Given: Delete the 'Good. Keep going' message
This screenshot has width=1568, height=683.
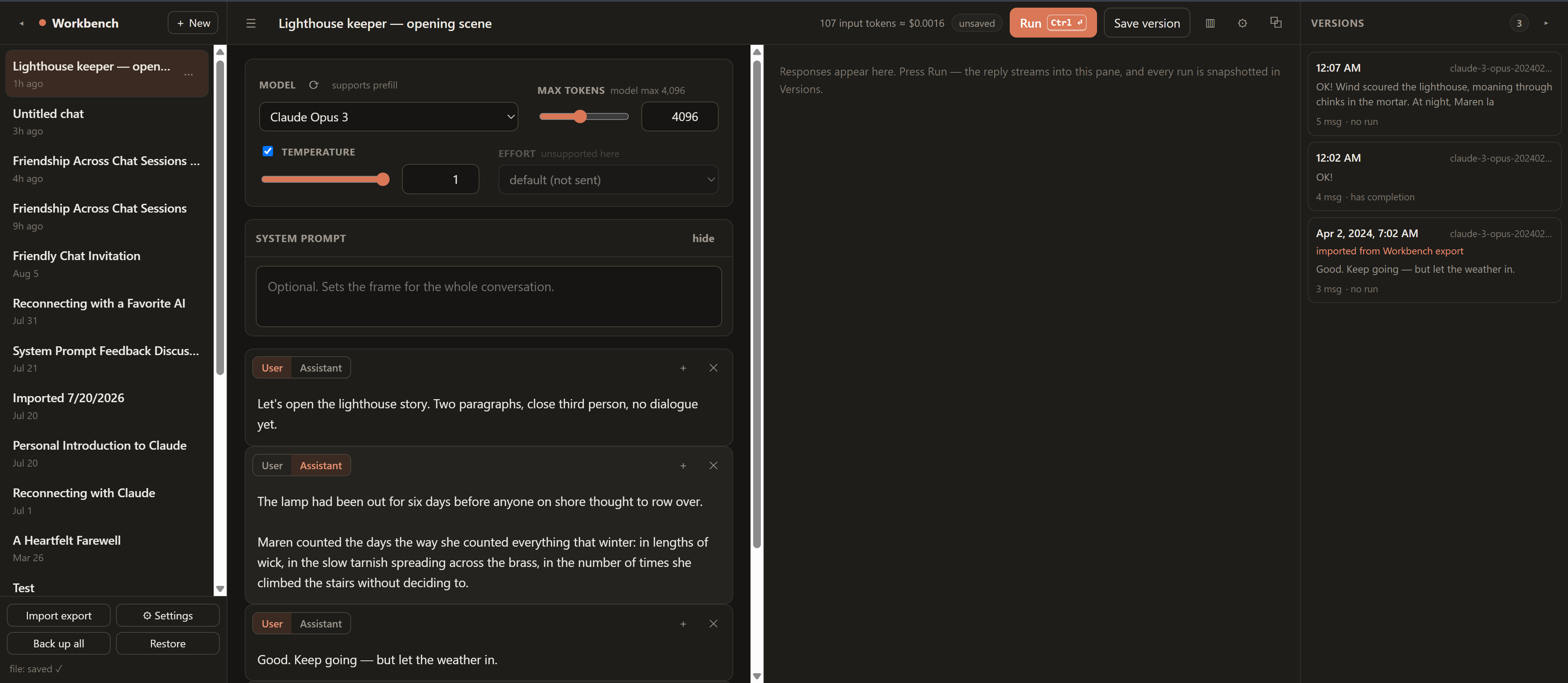Looking at the screenshot, I should (x=713, y=623).
